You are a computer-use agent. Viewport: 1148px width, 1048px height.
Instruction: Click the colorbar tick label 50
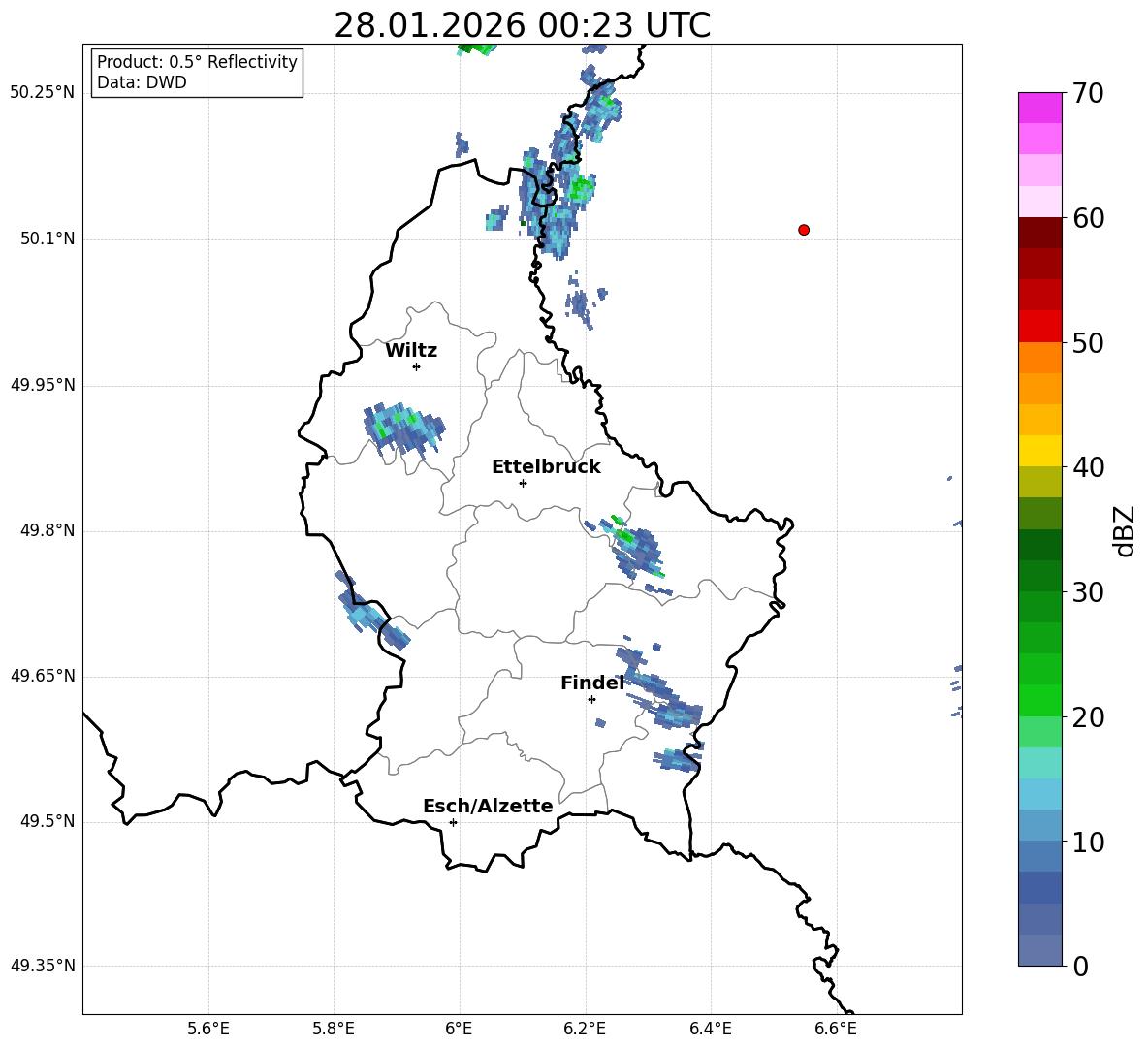click(x=1087, y=342)
